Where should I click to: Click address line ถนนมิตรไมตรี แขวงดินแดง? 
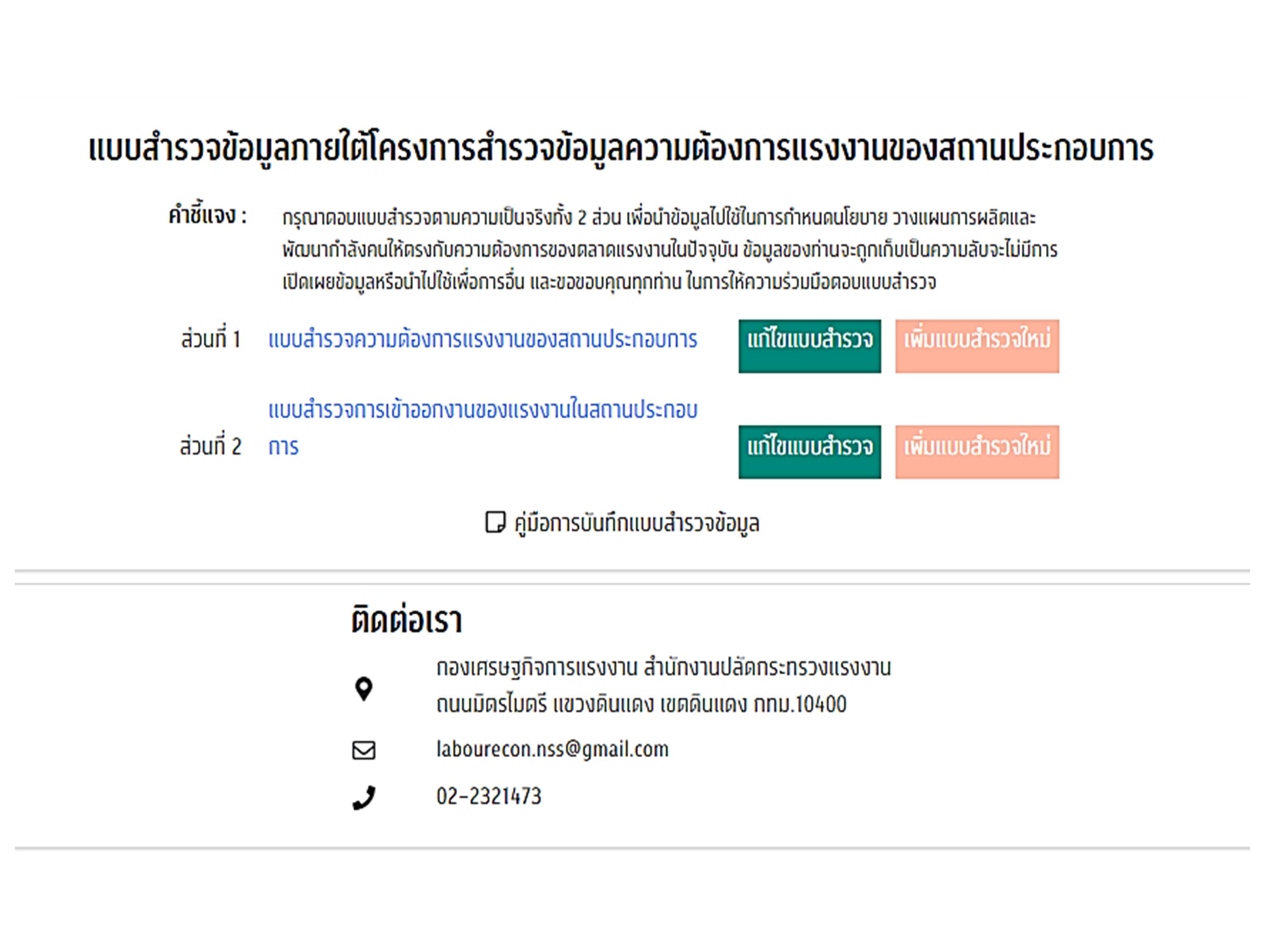point(641,704)
